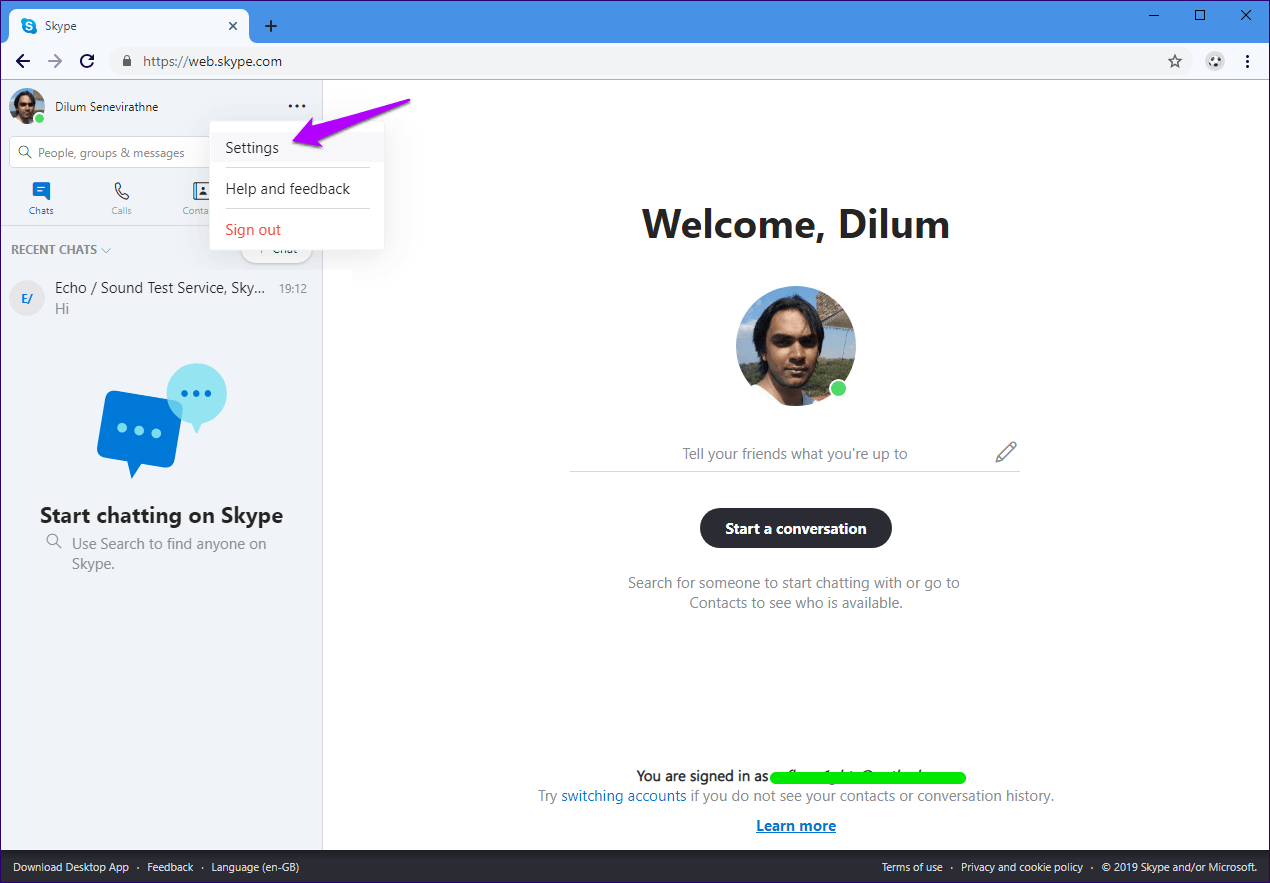Click the E/ avatar of Echo chat
The image size is (1270, 883).
[x=27, y=298]
